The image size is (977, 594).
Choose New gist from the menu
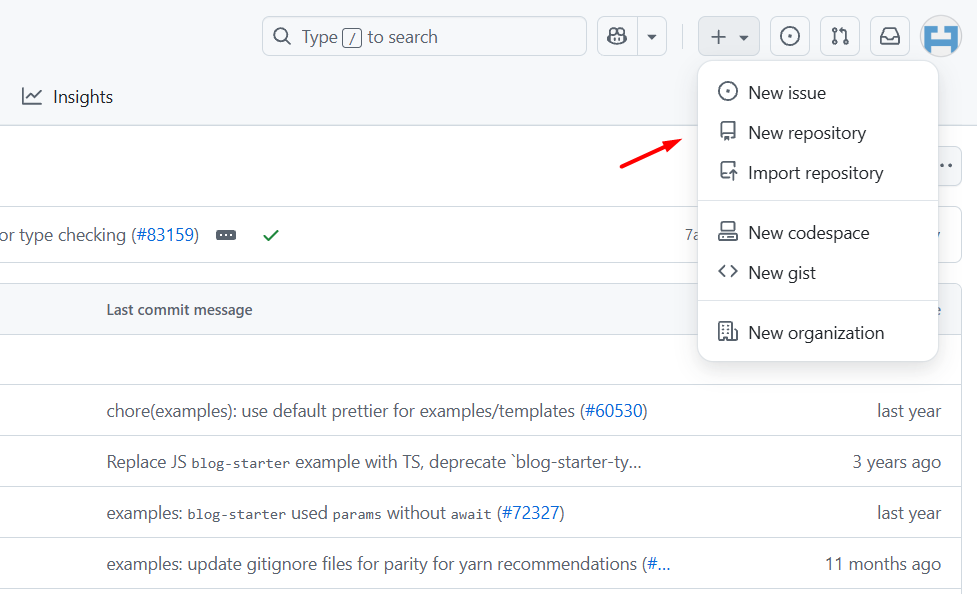(782, 272)
